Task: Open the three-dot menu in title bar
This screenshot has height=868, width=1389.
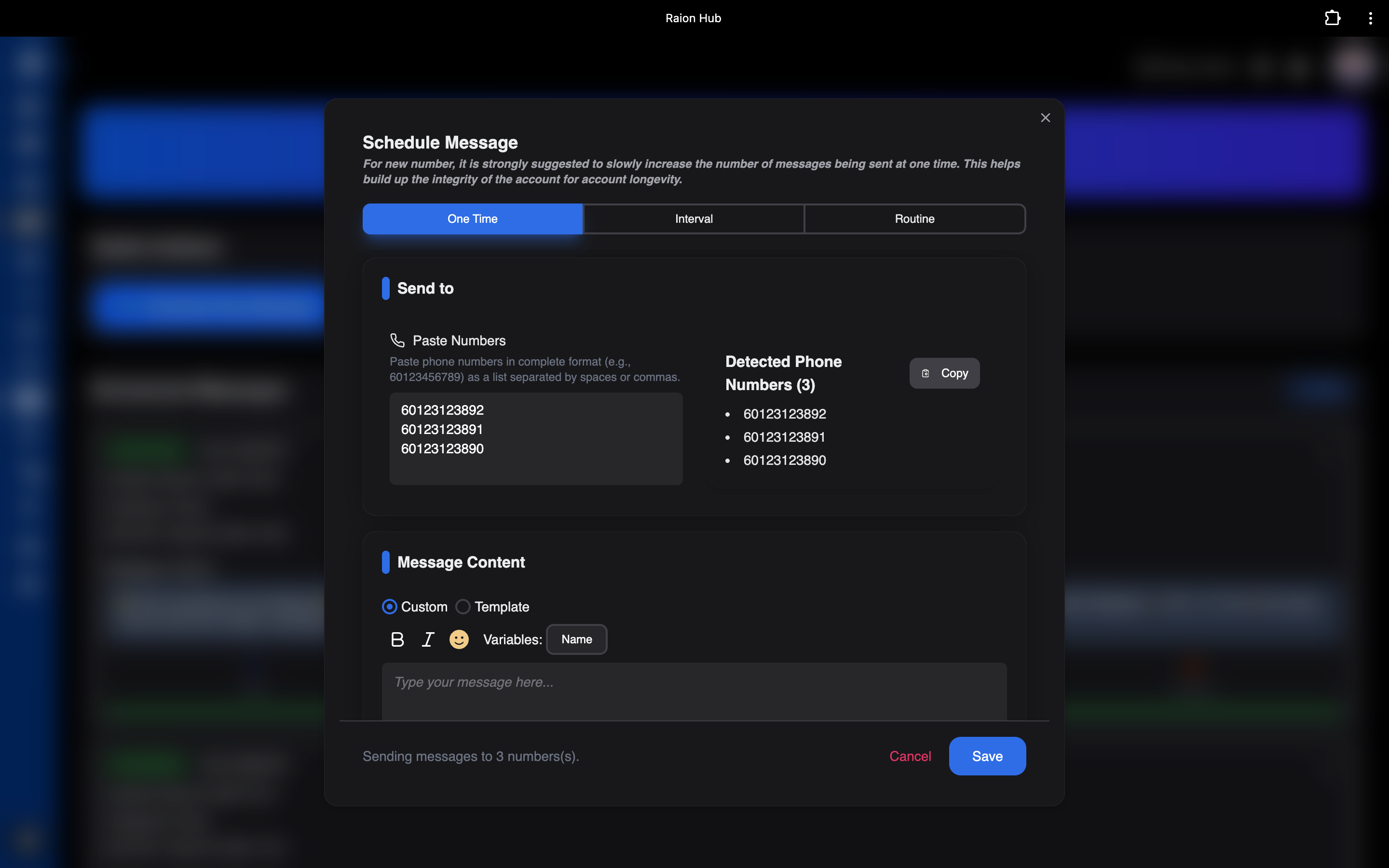Action: pyautogui.click(x=1371, y=18)
